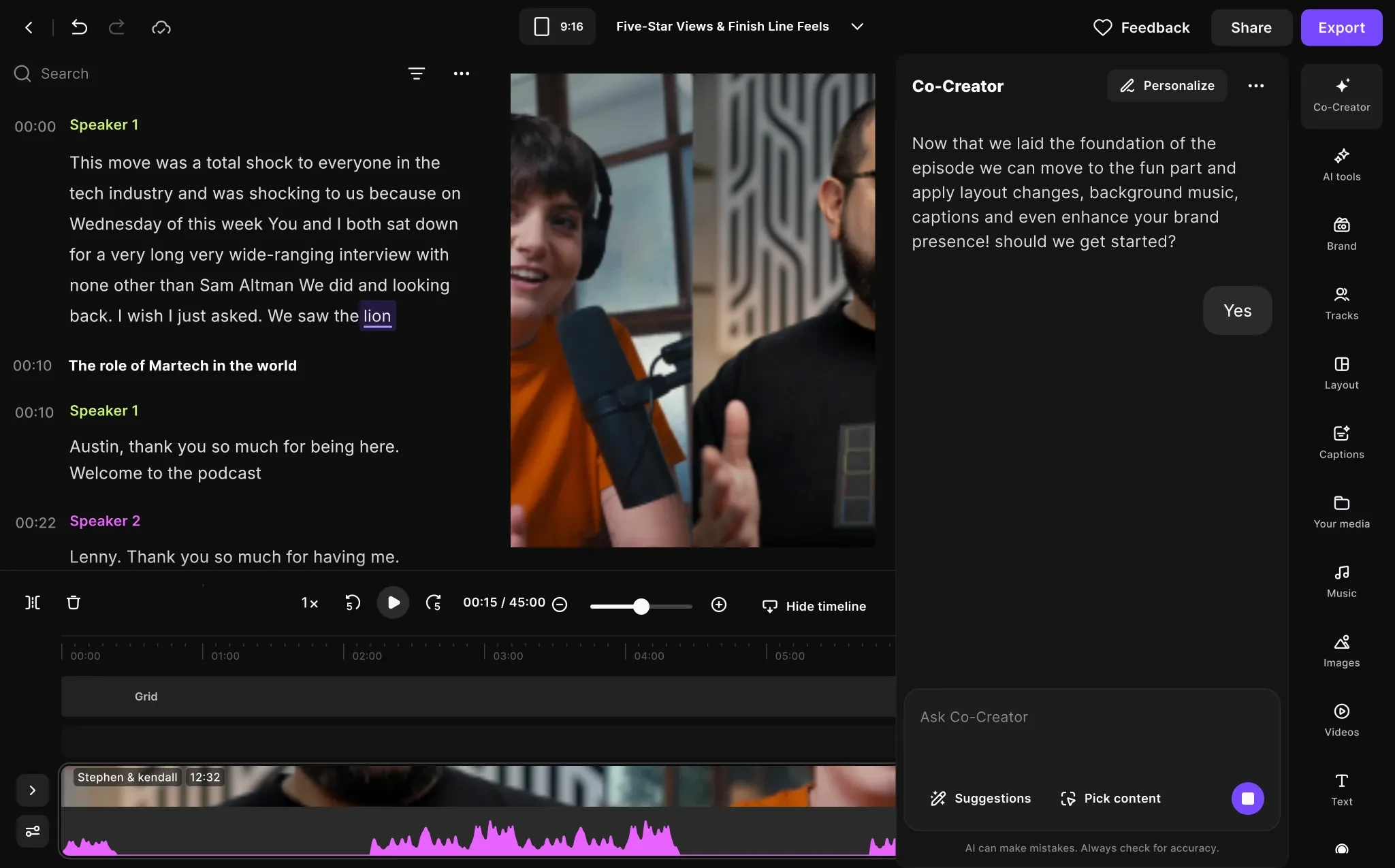Click Pick content button
Image resolution: width=1395 pixels, height=868 pixels.
tap(1110, 799)
